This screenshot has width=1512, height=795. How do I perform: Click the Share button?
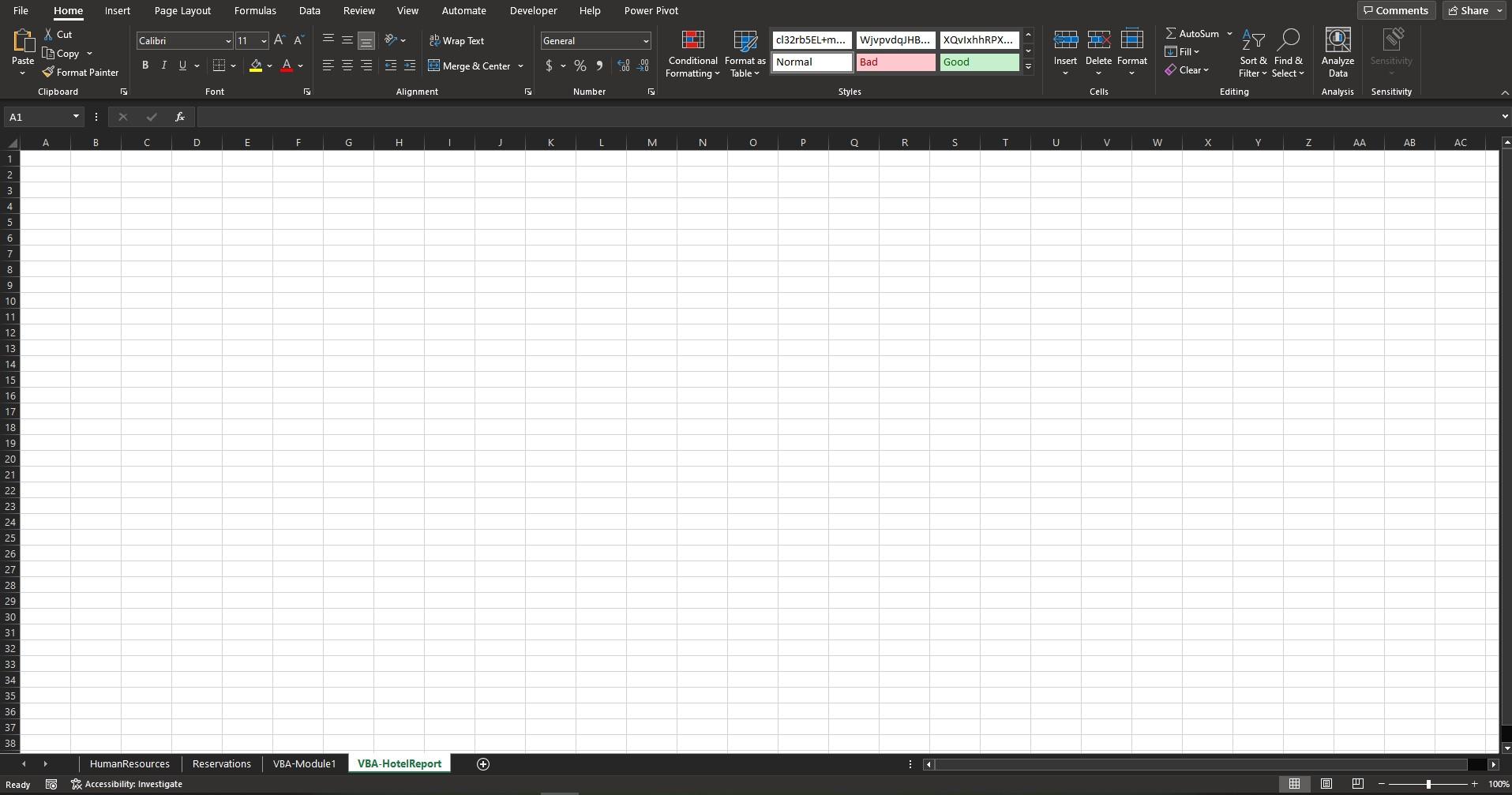pos(1468,10)
